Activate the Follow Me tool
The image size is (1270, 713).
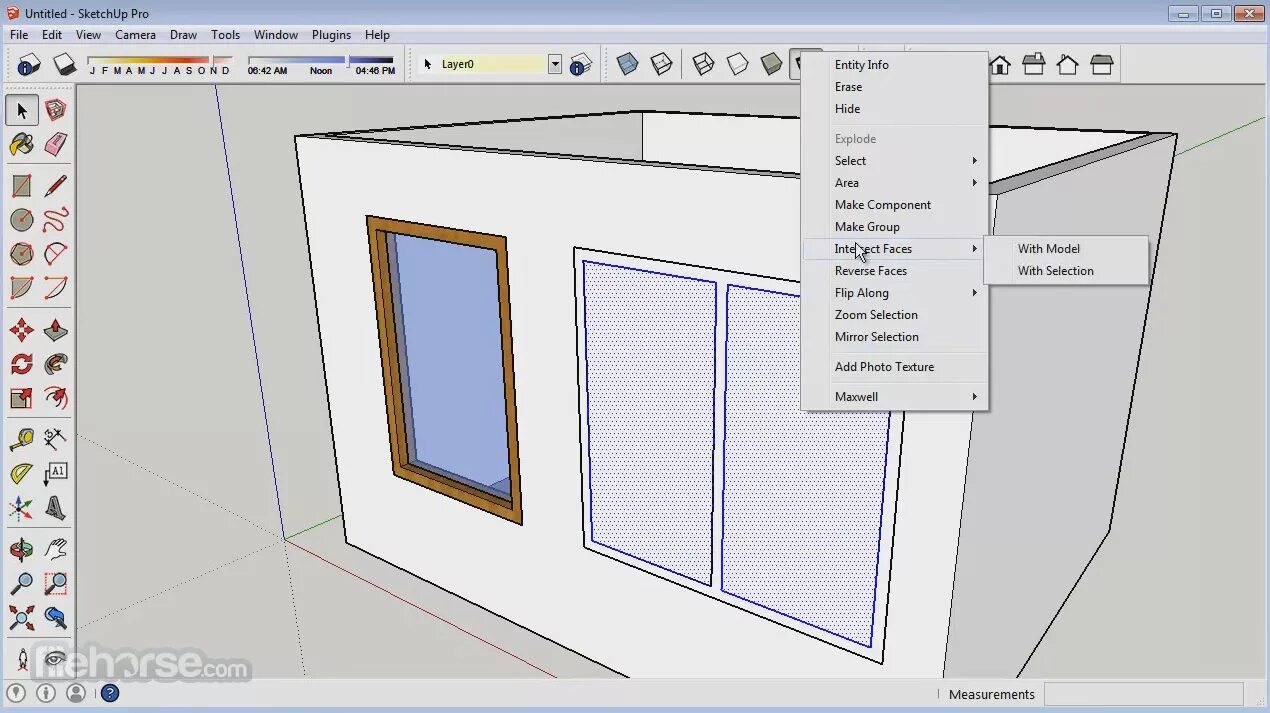[x=56, y=364]
